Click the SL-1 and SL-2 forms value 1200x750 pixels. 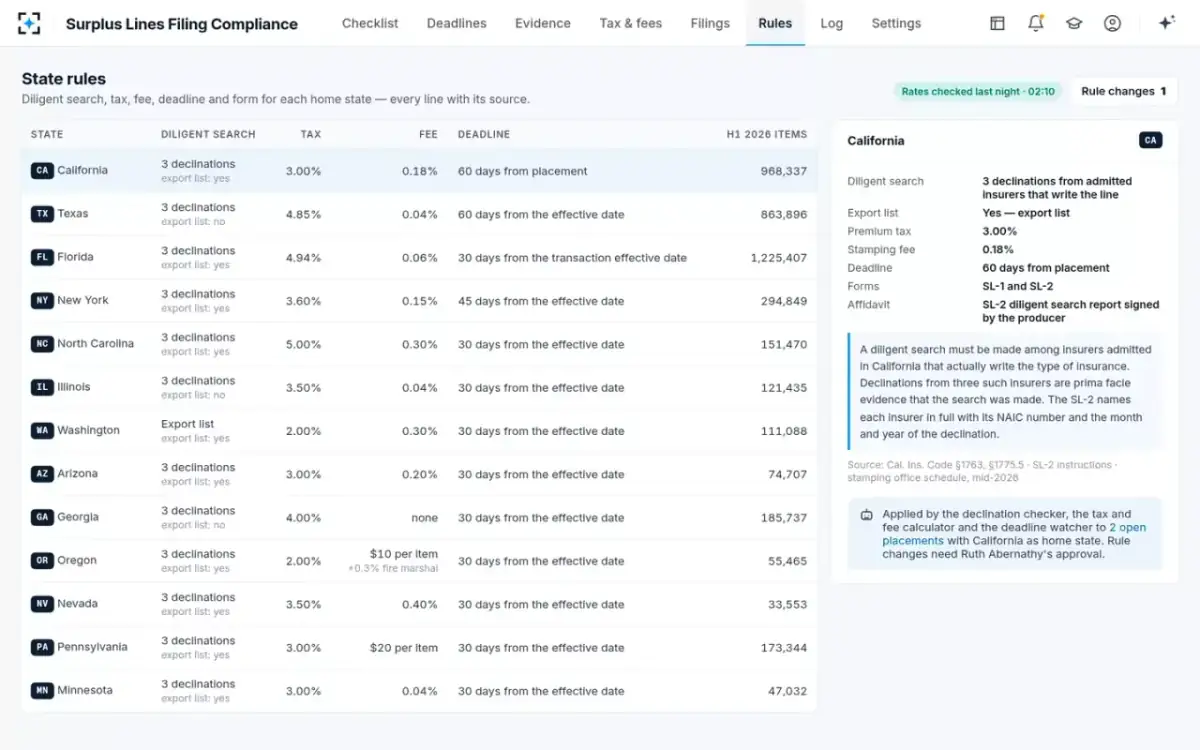tap(1017, 286)
